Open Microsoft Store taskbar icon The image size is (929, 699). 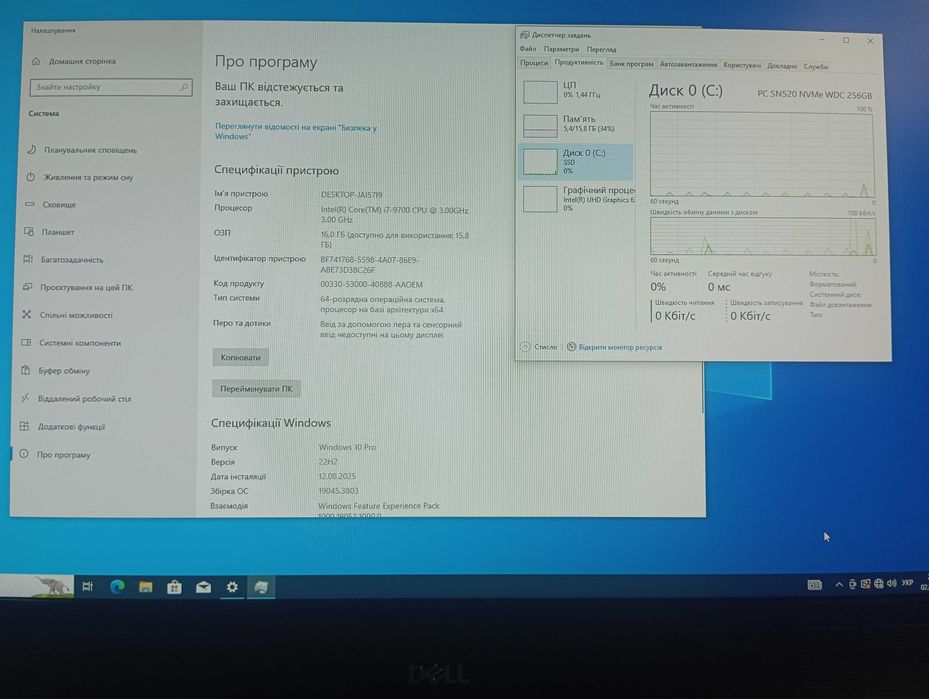click(174, 587)
